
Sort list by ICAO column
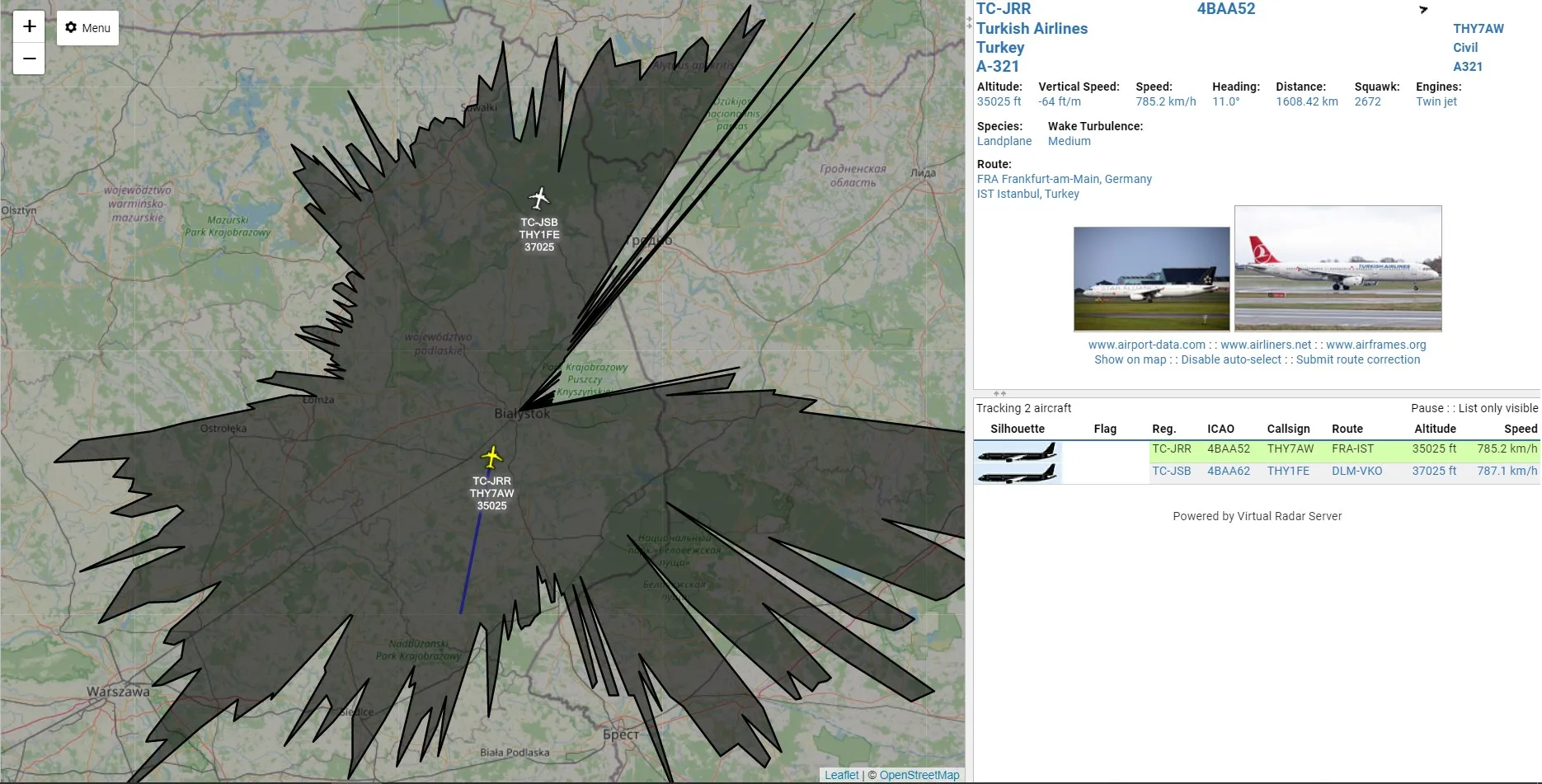(x=1220, y=429)
